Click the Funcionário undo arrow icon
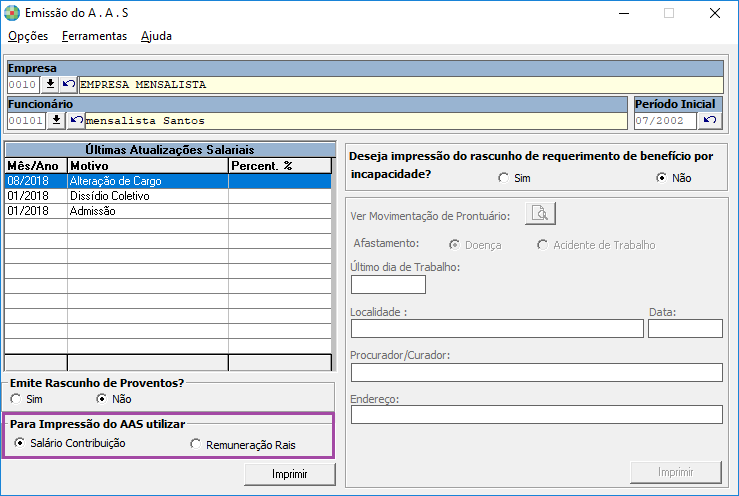The width and height of the screenshot is (739, 496). [76, 120]
